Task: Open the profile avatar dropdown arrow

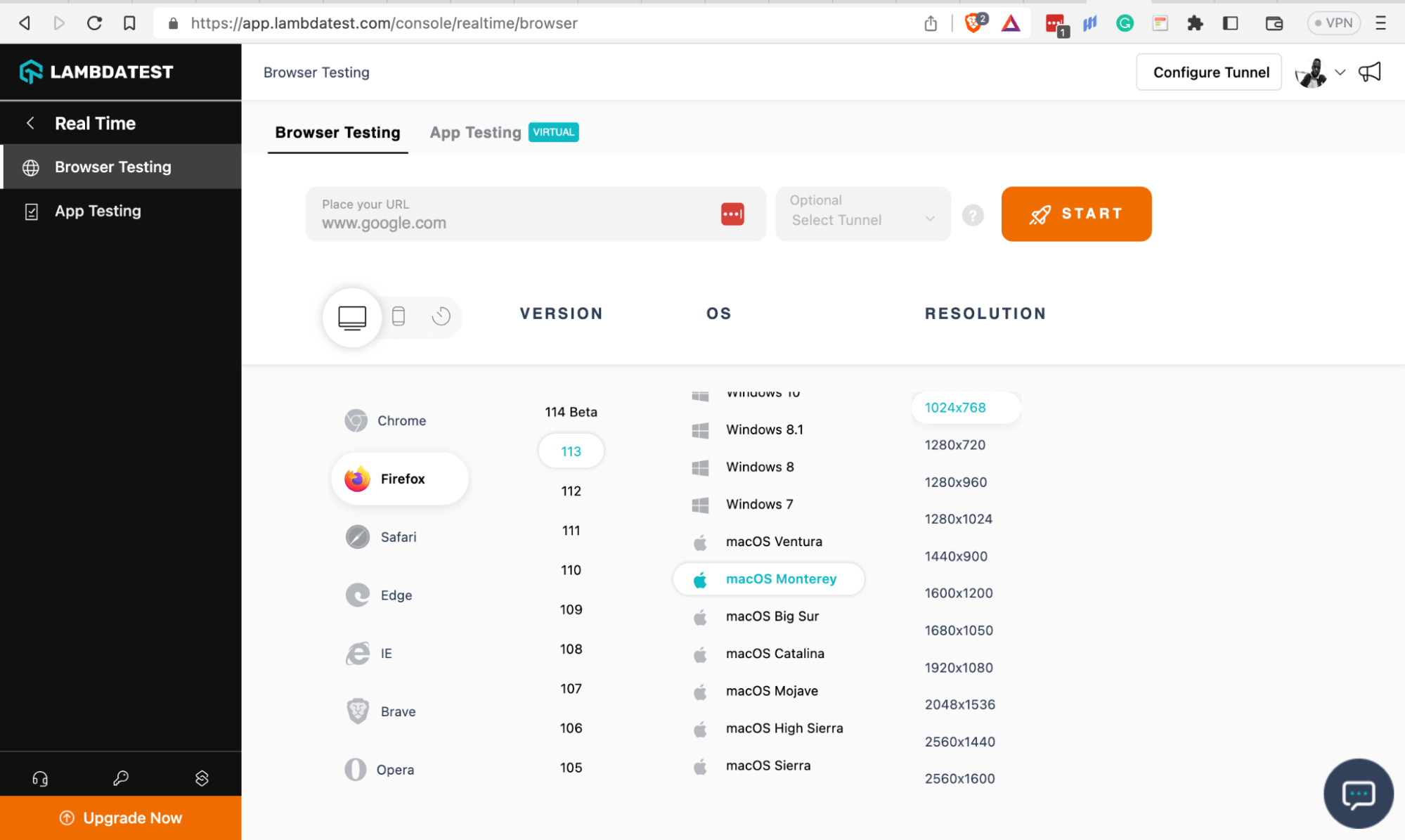Action: tap(1340, 72)
